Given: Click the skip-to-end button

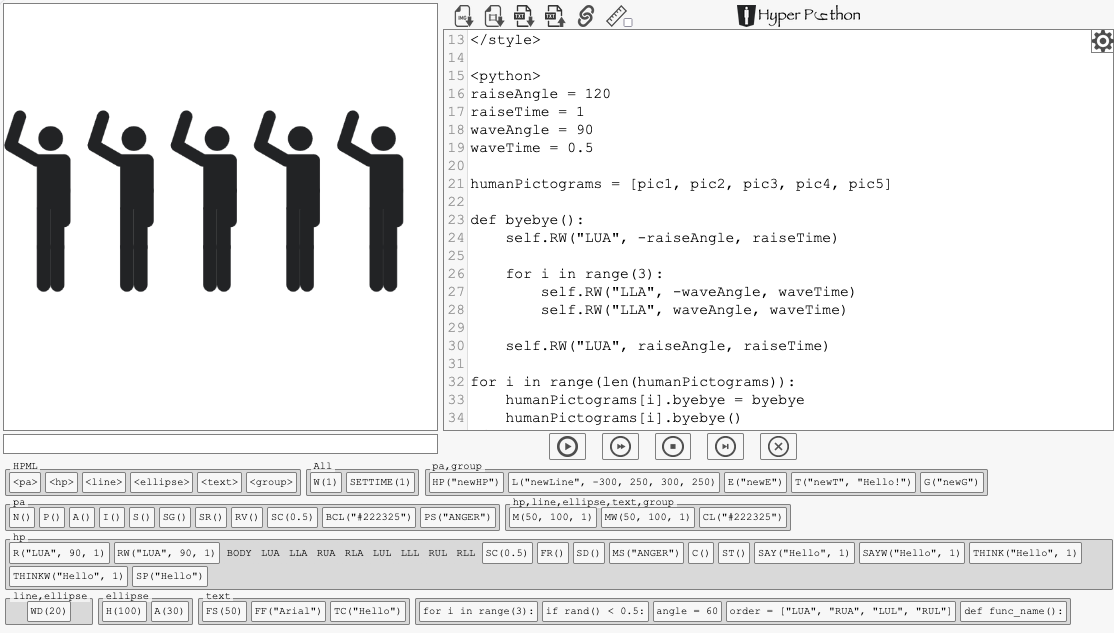Looking at the screenshot, I should (725, 446).
